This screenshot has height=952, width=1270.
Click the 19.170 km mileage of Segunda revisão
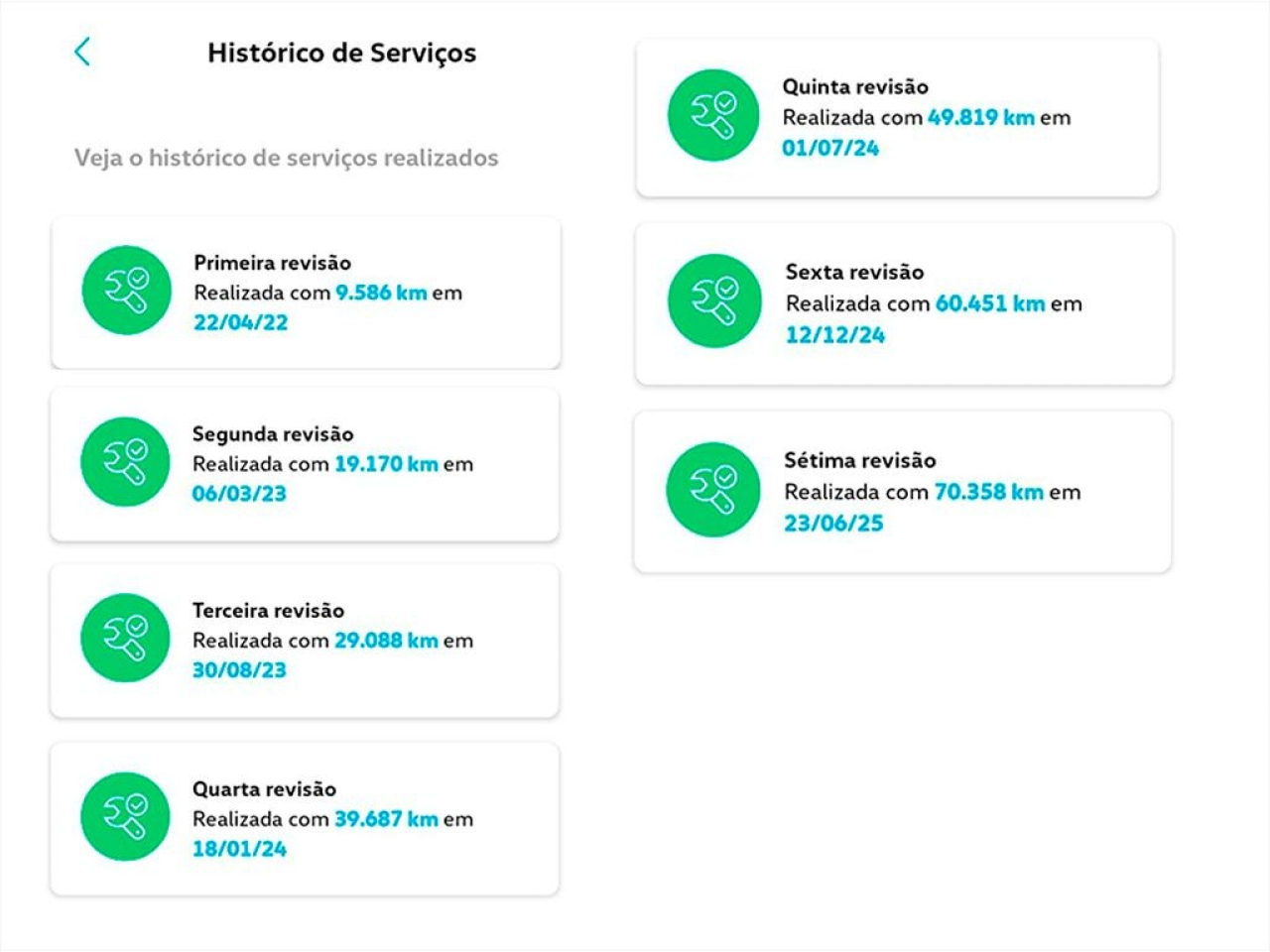coord(386,464)
